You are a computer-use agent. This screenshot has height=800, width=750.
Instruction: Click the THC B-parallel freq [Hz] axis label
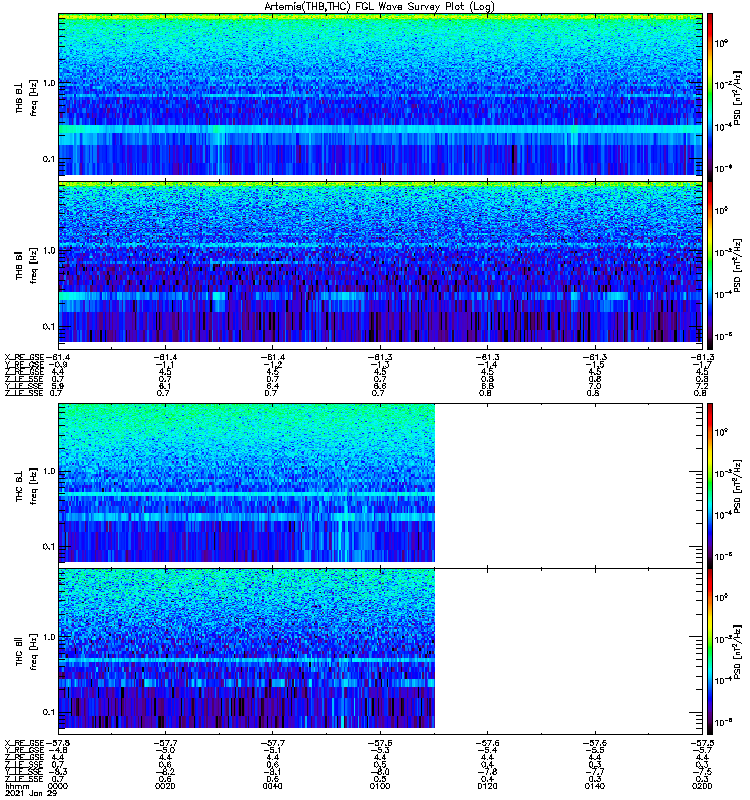[33, 652]
